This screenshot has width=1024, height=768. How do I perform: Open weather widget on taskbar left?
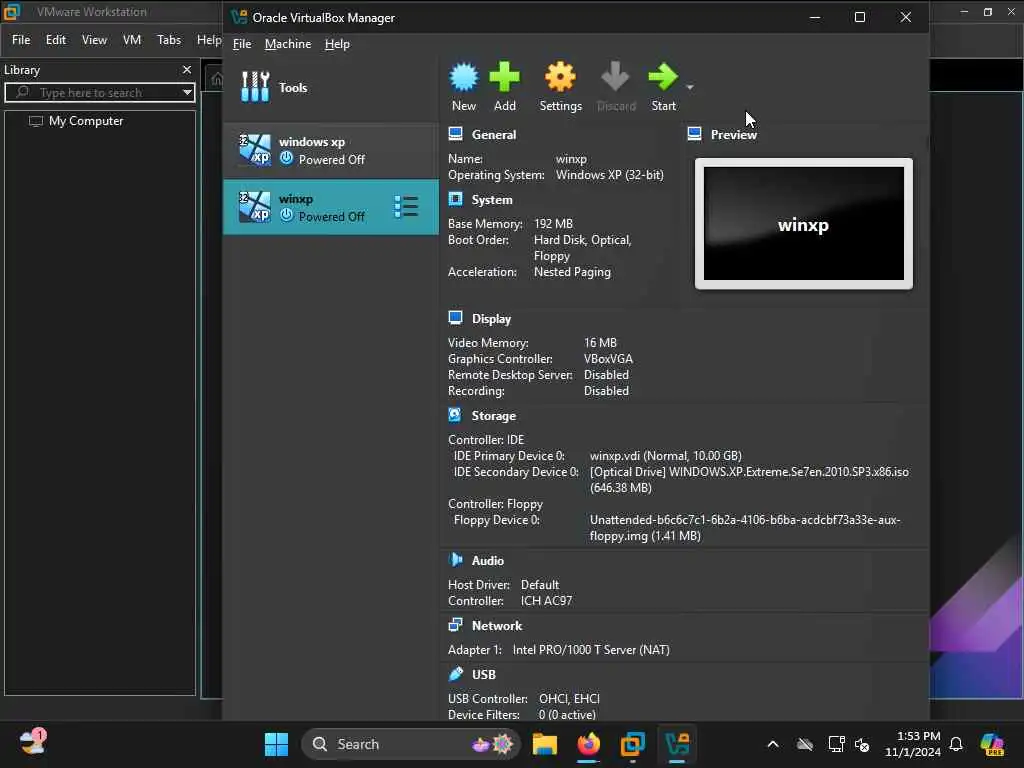click(33, 743)
